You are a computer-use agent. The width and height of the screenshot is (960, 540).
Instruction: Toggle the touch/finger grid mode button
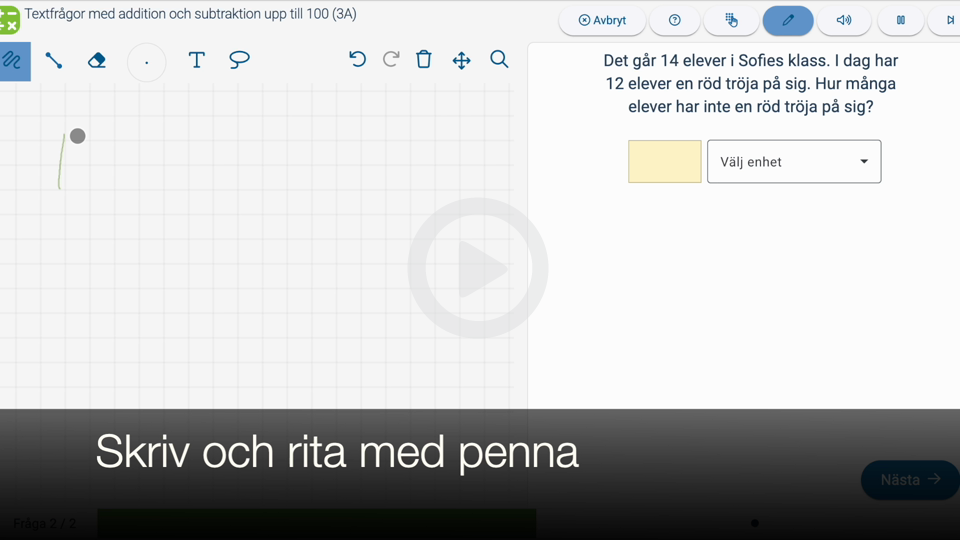(731, 20)
